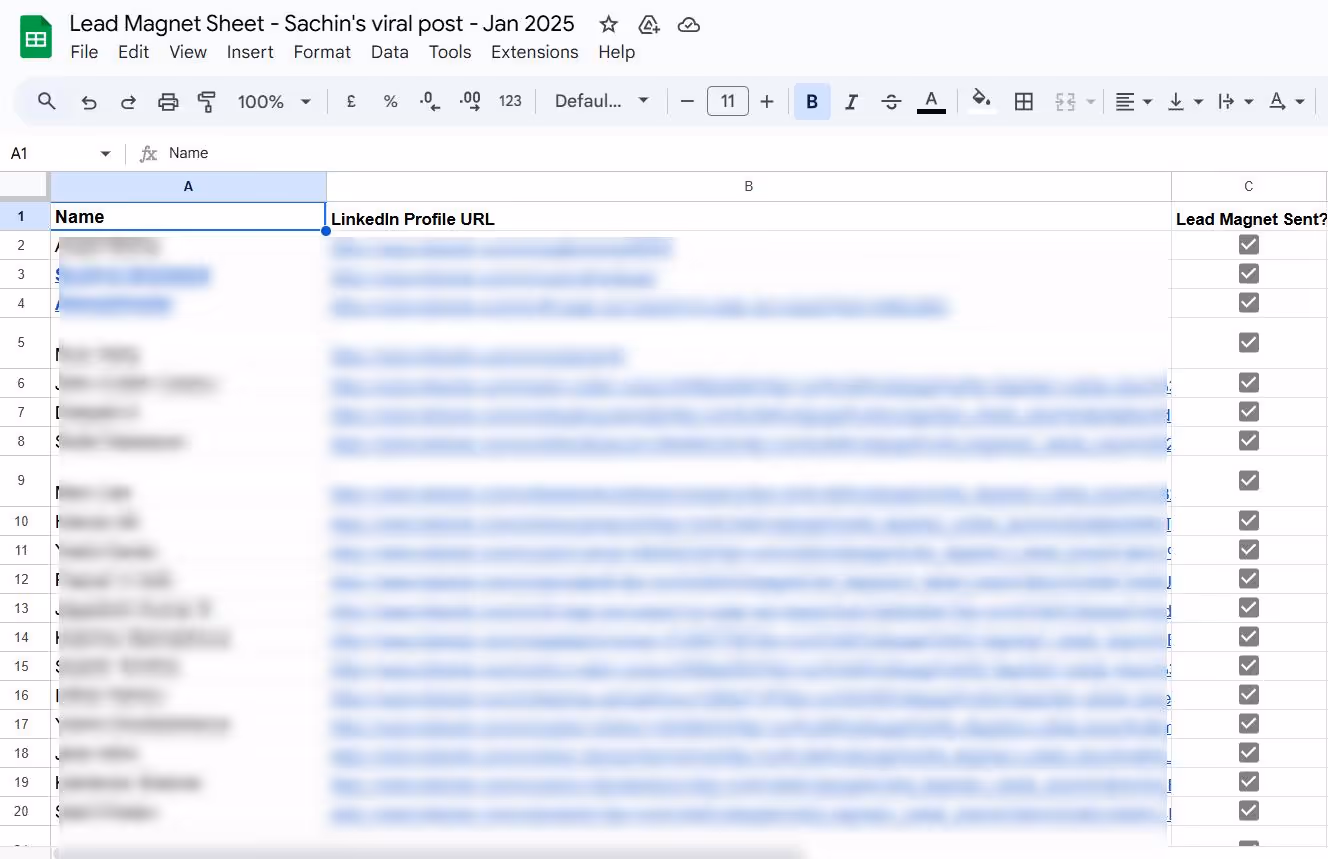This screenshot has height=859, width=1328.
Task: Apply currency format with the £ icon
Action: click(350, 101)
